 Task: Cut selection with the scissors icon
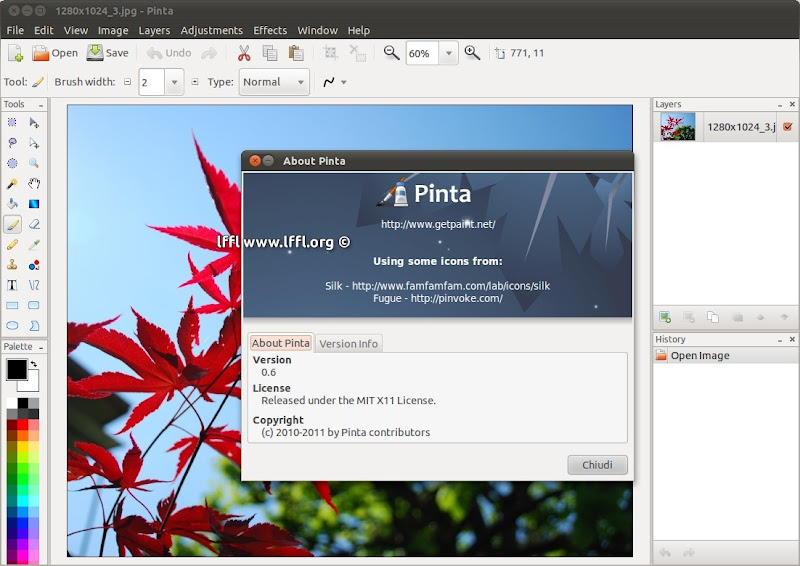(244, 53)
